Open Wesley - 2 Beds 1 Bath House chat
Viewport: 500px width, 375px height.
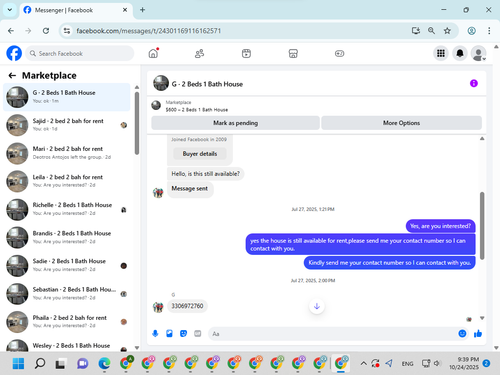[67, 345]
